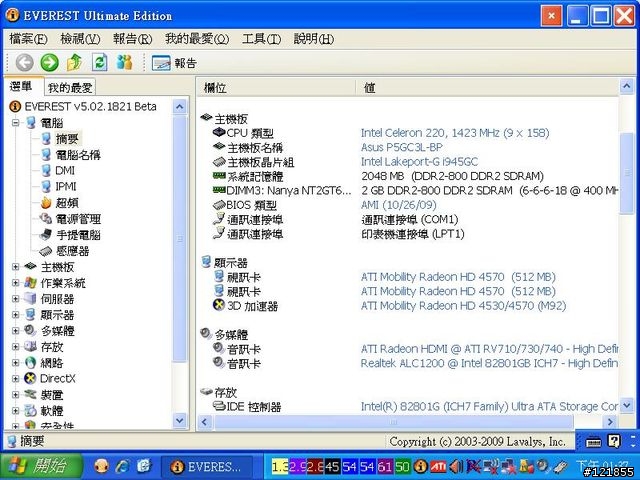Click the Intel 82801G IDE controller link
Viewport: 640px width, 480px height.
click(x=489, y=407)
